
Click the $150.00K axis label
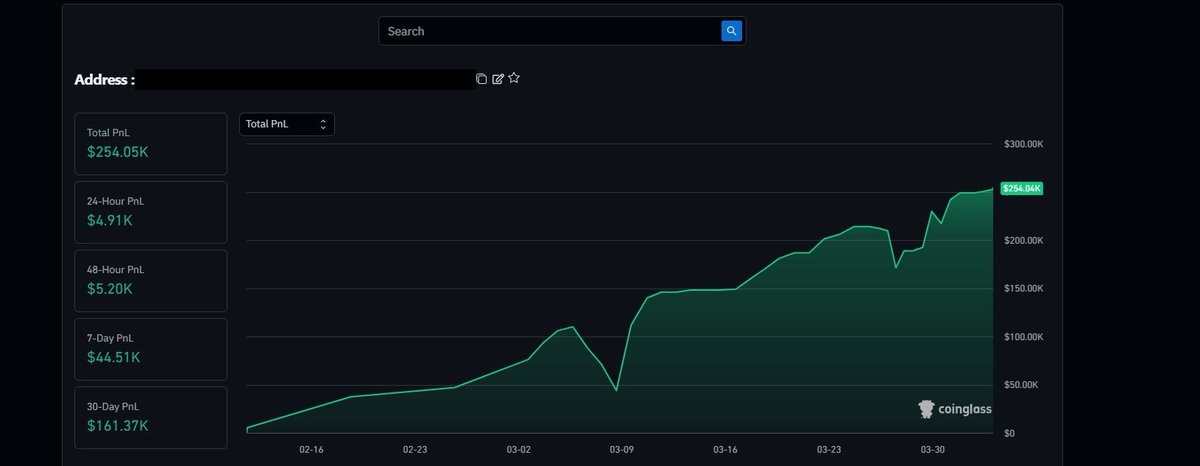[x=1024, y=289]
